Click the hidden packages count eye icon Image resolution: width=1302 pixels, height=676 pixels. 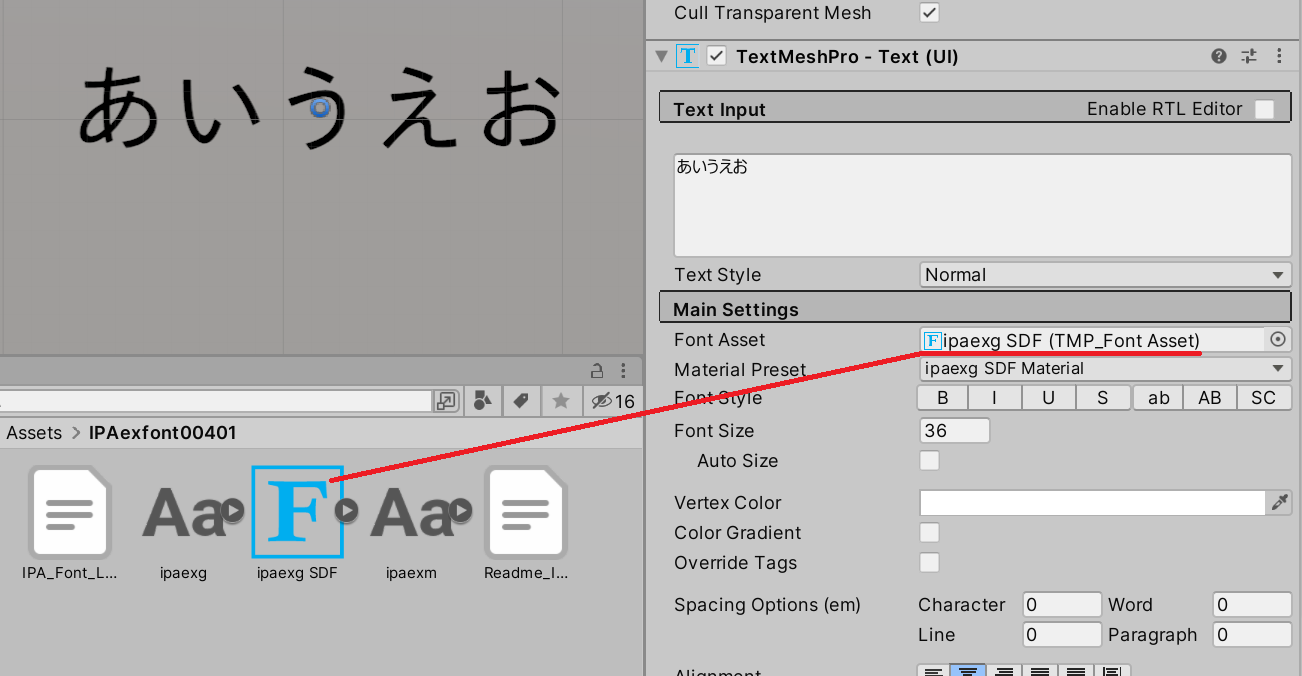(601, 400)
